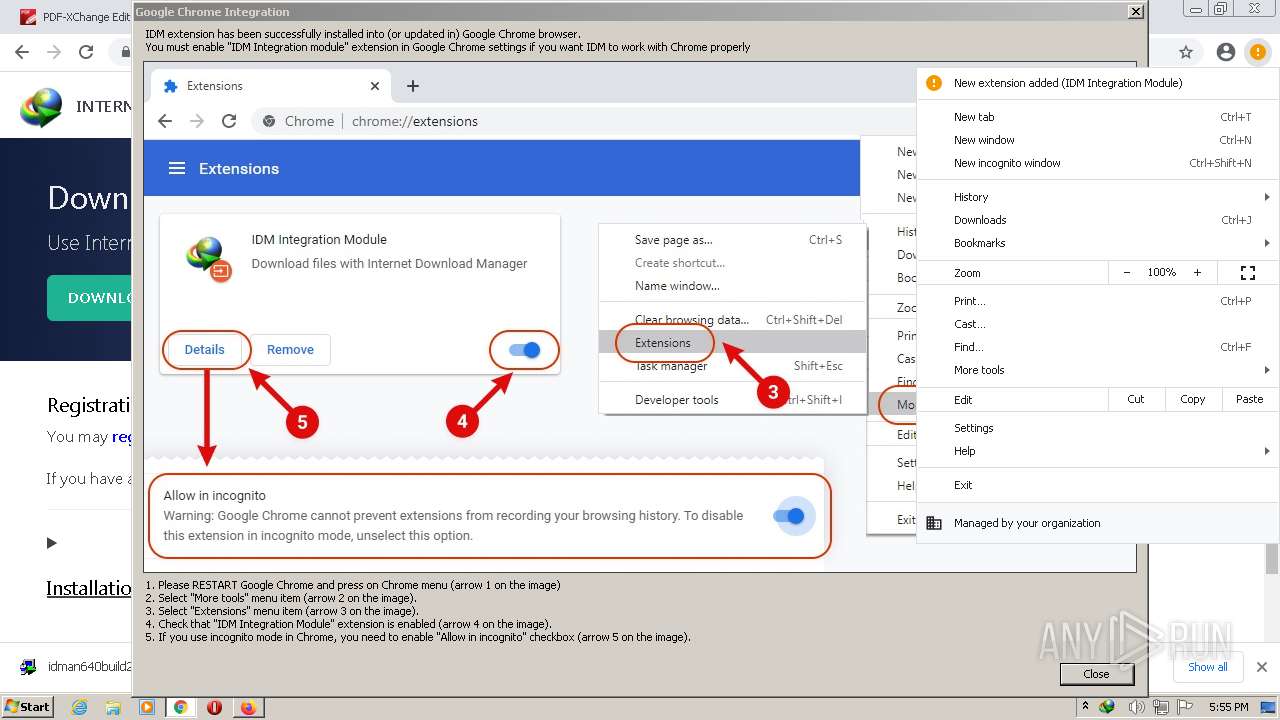Enter fullscreen mode from the Zoom row

(x=1247, y=272)
